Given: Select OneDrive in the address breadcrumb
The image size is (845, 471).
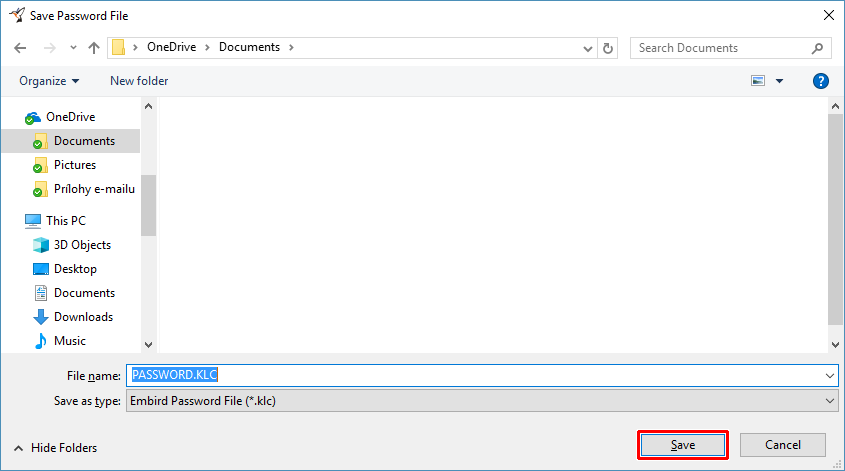Looking at the screenshot, I should click(171, 47).
